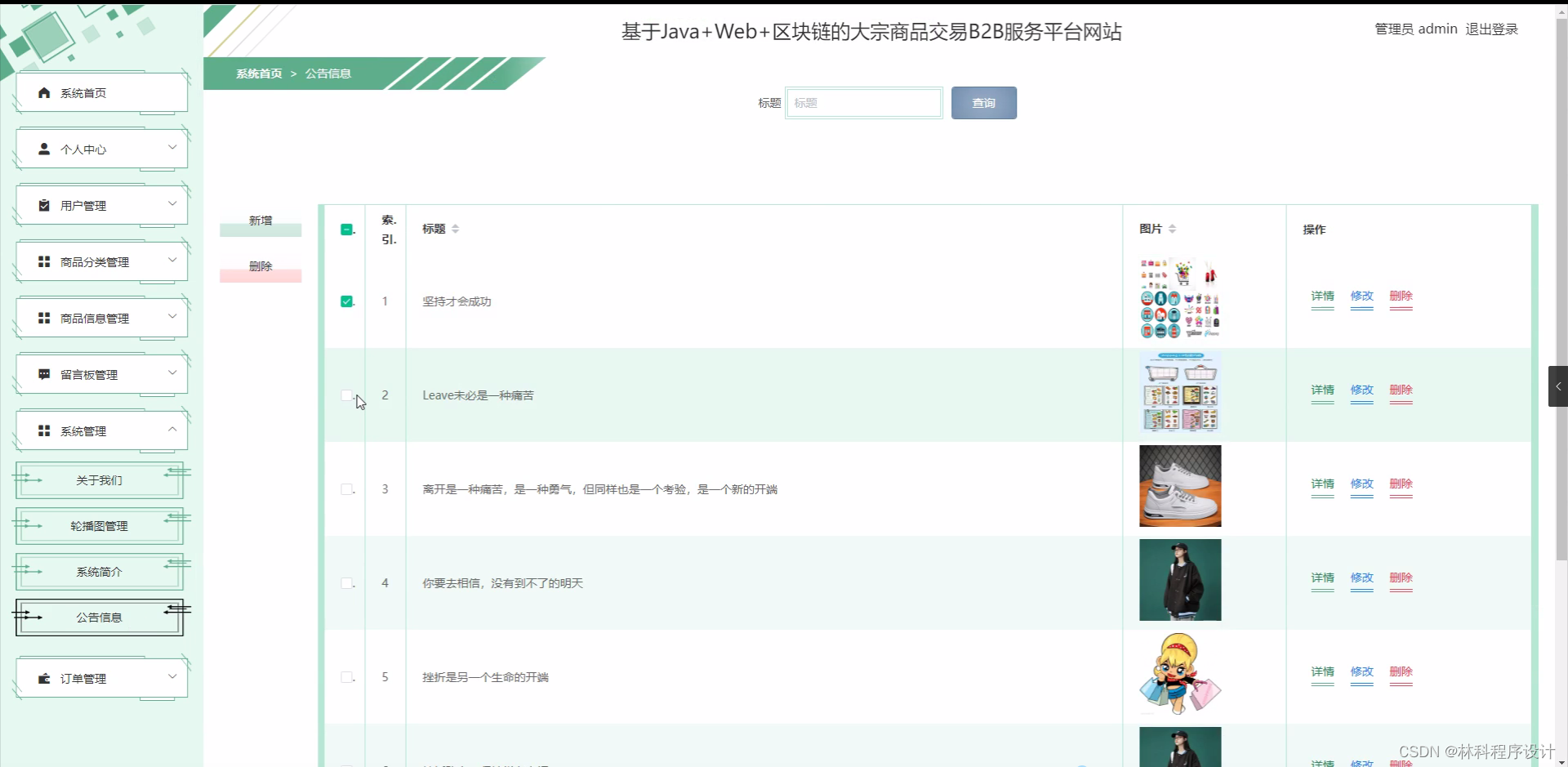Toggle the select-all header checkbox
This screenshot has height=767, width=1568.
coord(347,230)
